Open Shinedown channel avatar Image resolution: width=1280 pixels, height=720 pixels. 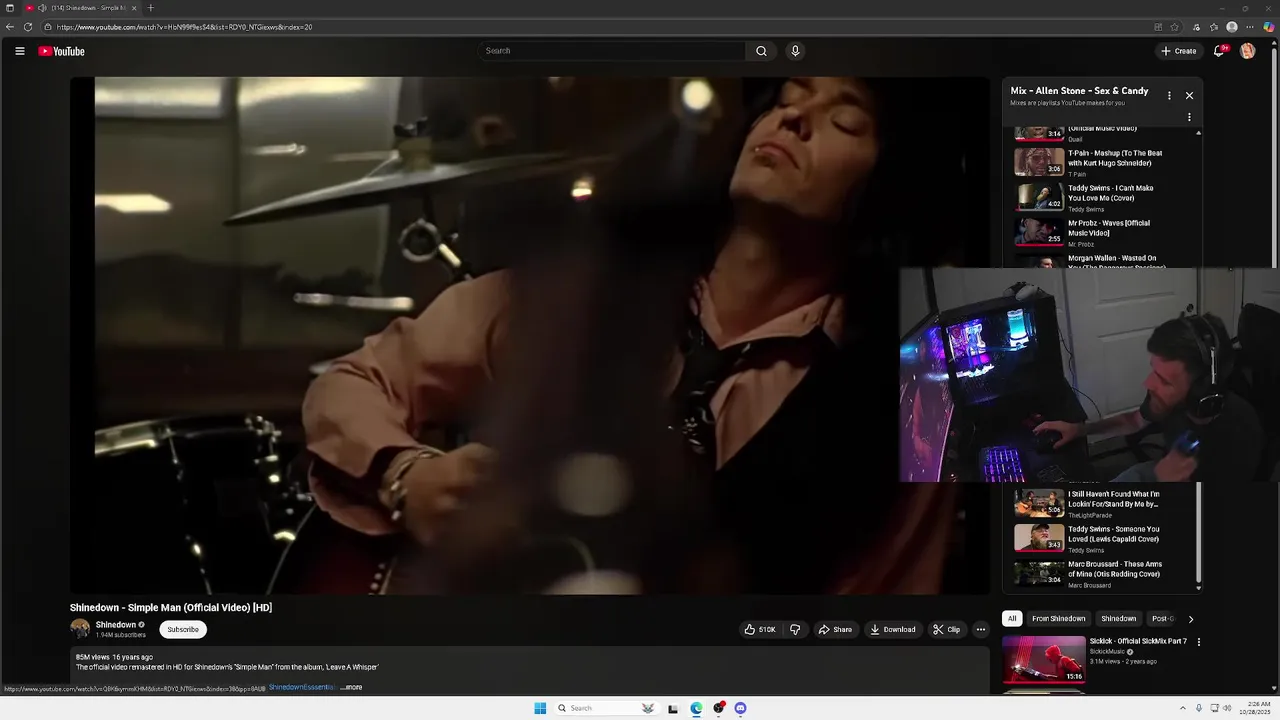[80, 628]
